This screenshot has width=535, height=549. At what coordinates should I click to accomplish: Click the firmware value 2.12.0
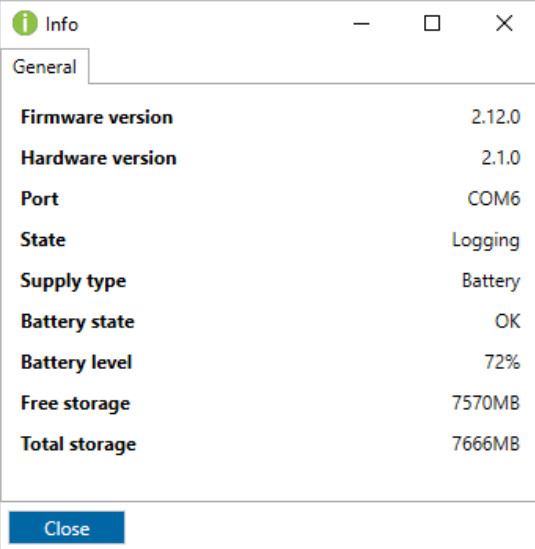(495, 117)
